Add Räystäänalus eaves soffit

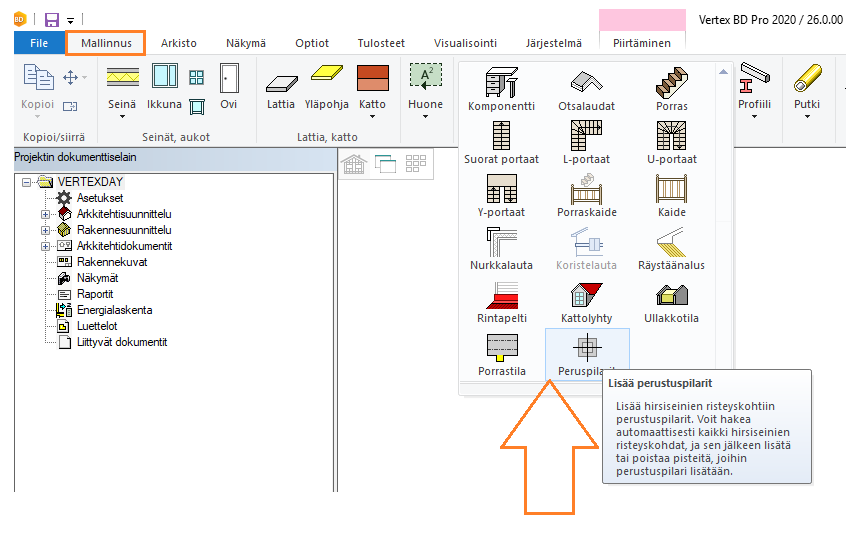point(672,248)
